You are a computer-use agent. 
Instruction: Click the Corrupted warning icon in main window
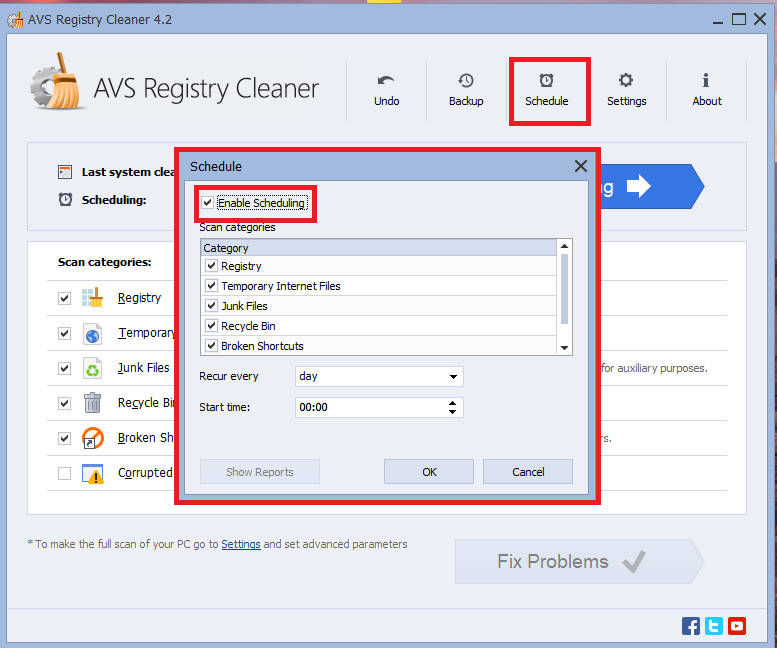(x=93, y=474)
